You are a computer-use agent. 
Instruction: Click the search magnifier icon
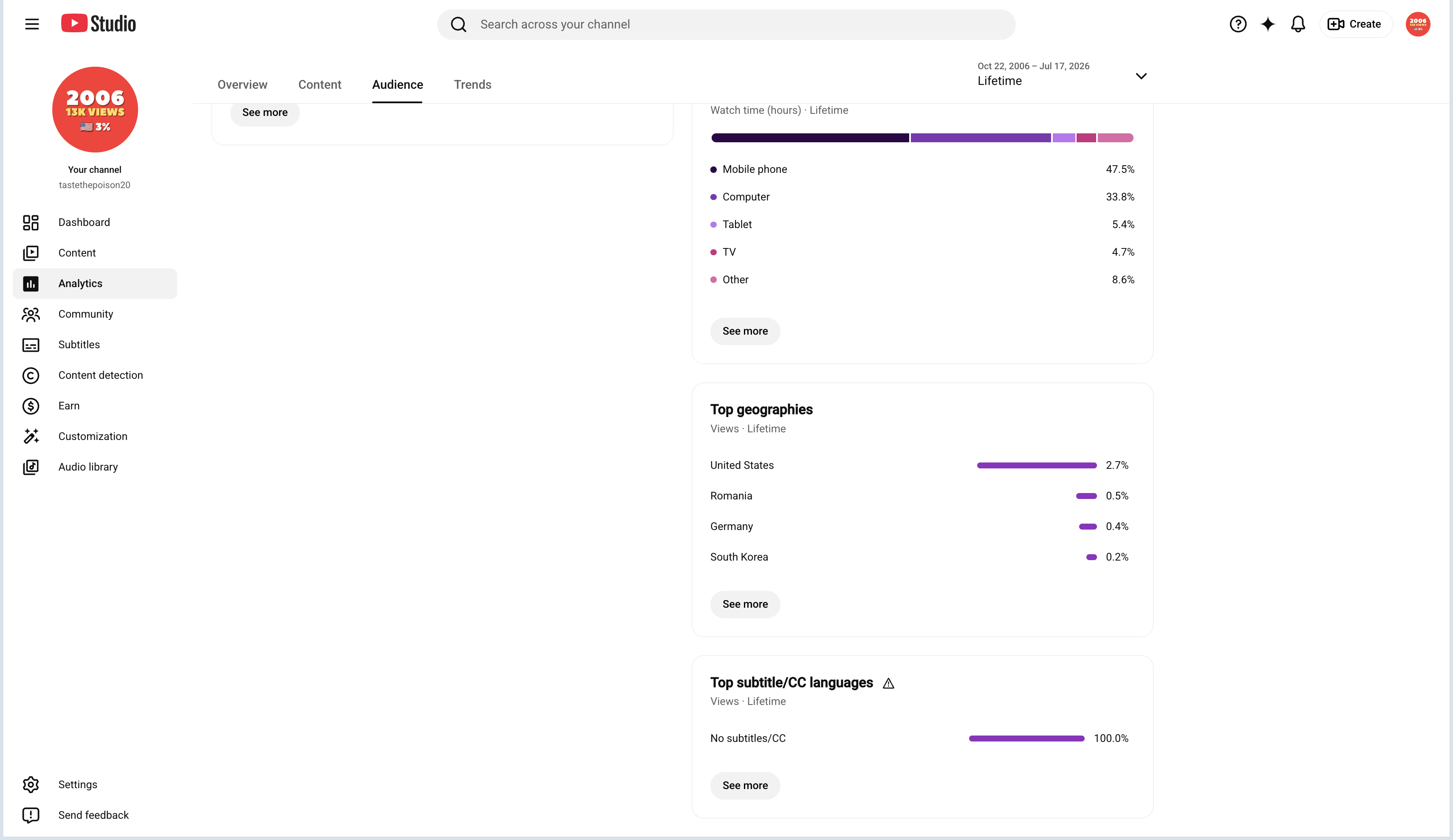click(x=458, y=24)
